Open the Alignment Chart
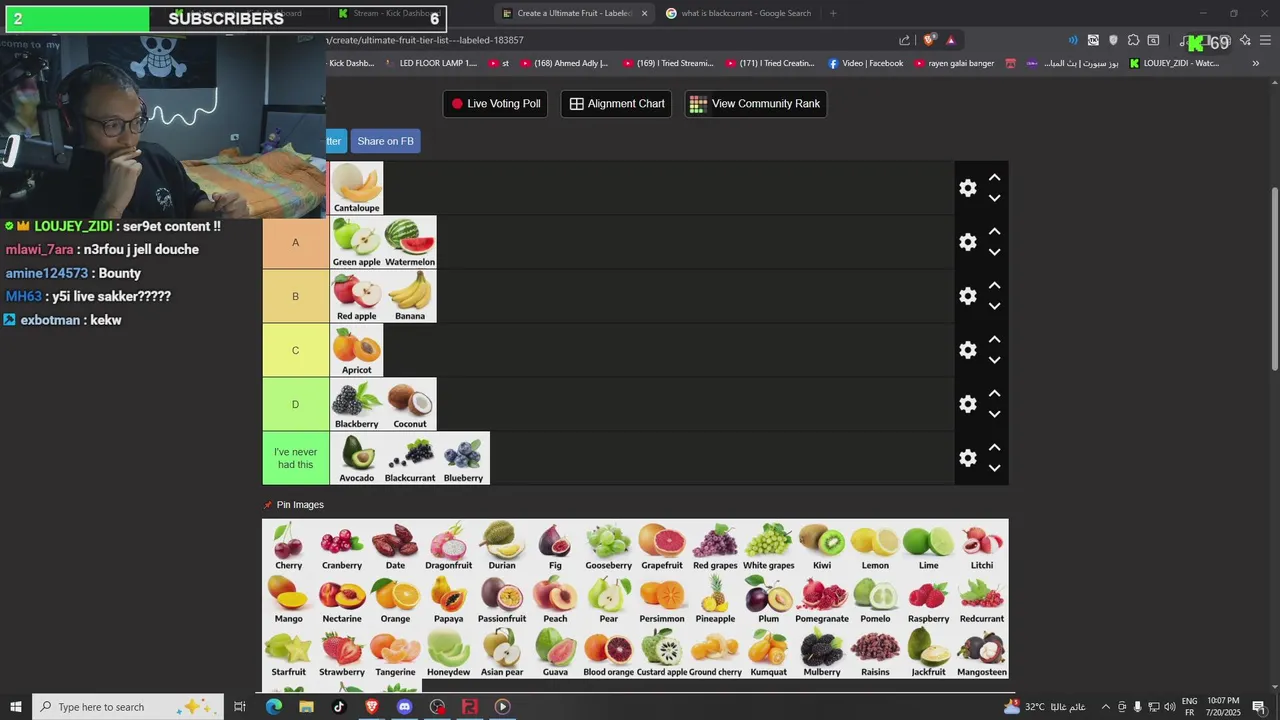The image size is (1280, 720). coord(616,104)
